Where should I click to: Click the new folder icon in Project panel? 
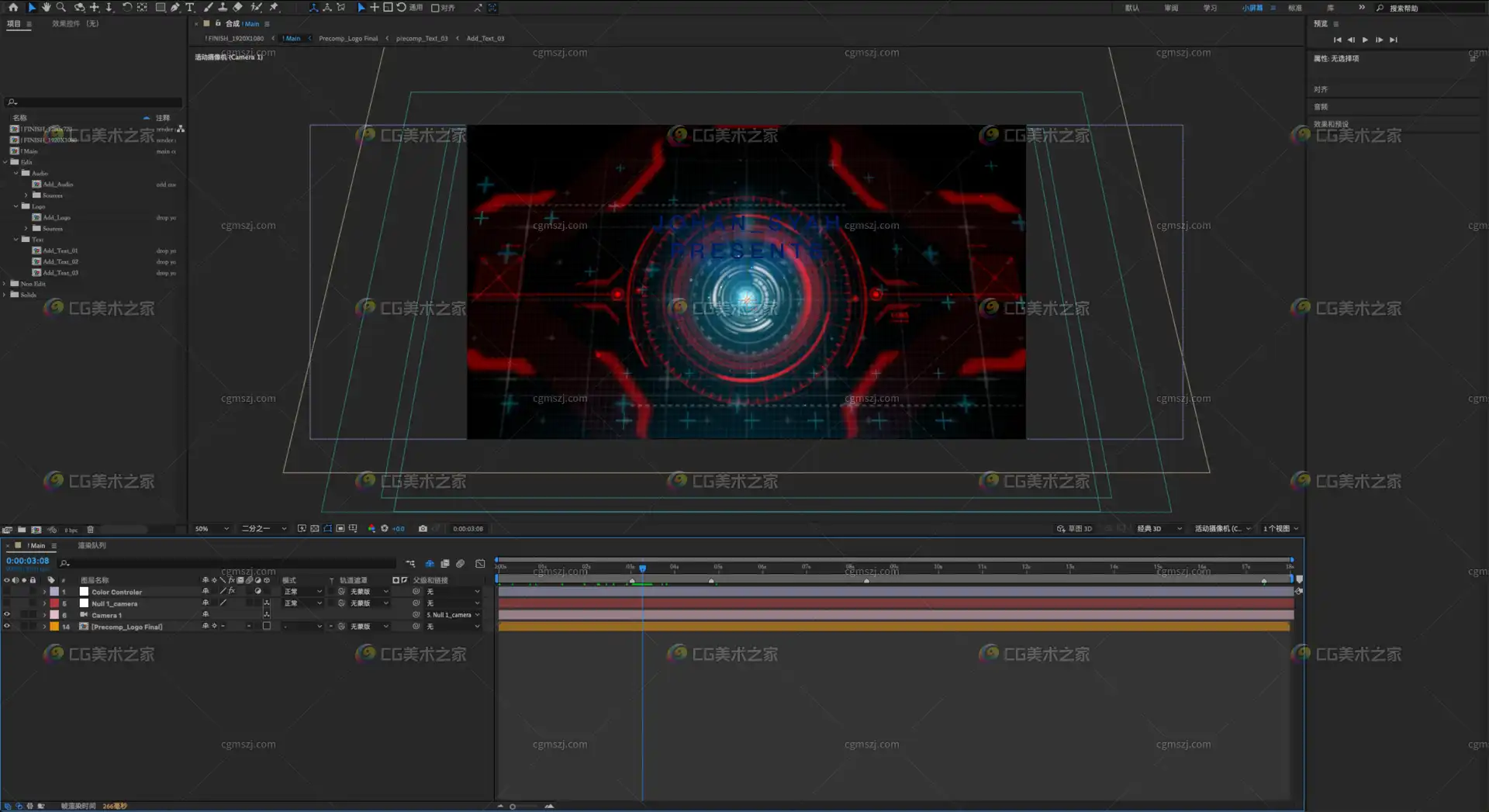coord(22,530)
